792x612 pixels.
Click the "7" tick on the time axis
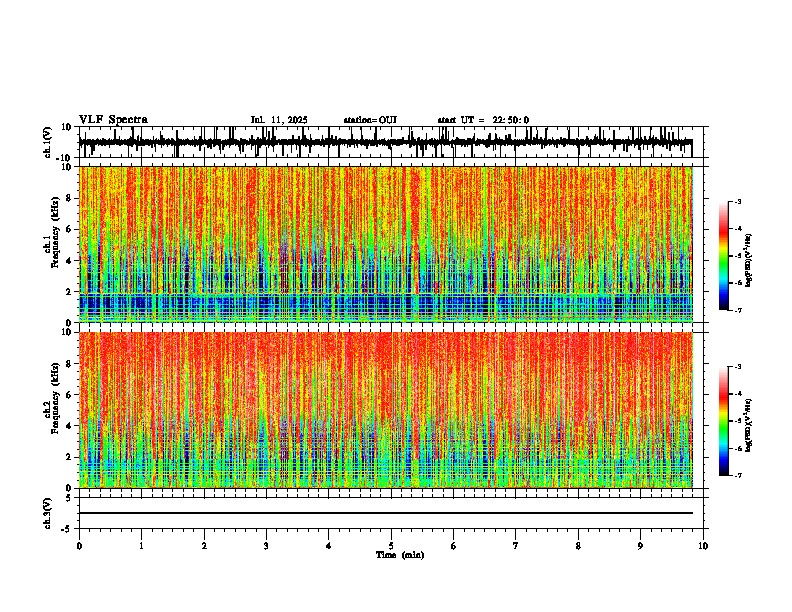click(x=516, y=546)
